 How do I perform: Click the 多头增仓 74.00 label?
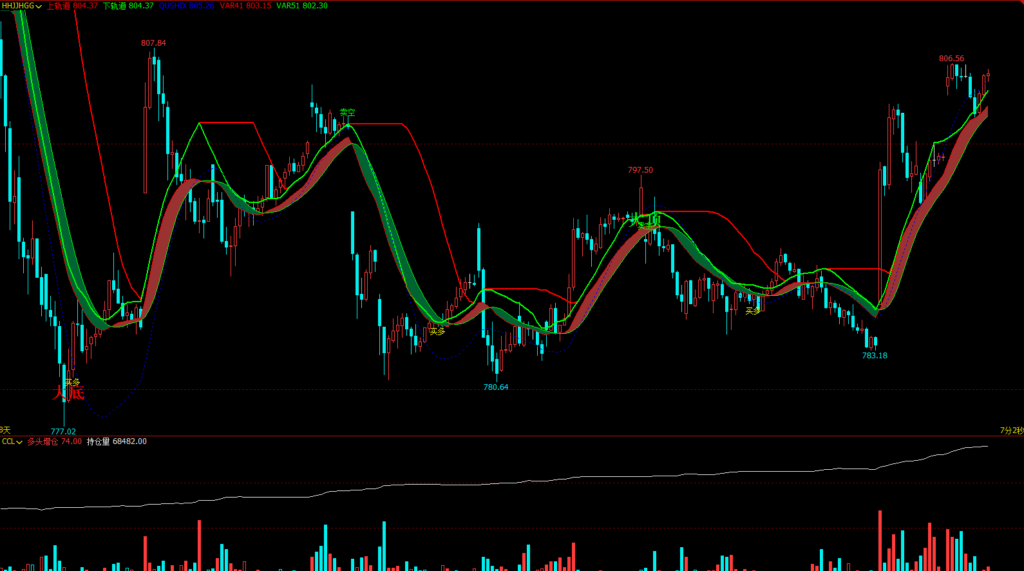pyautogui.click(x=54, y=441)
